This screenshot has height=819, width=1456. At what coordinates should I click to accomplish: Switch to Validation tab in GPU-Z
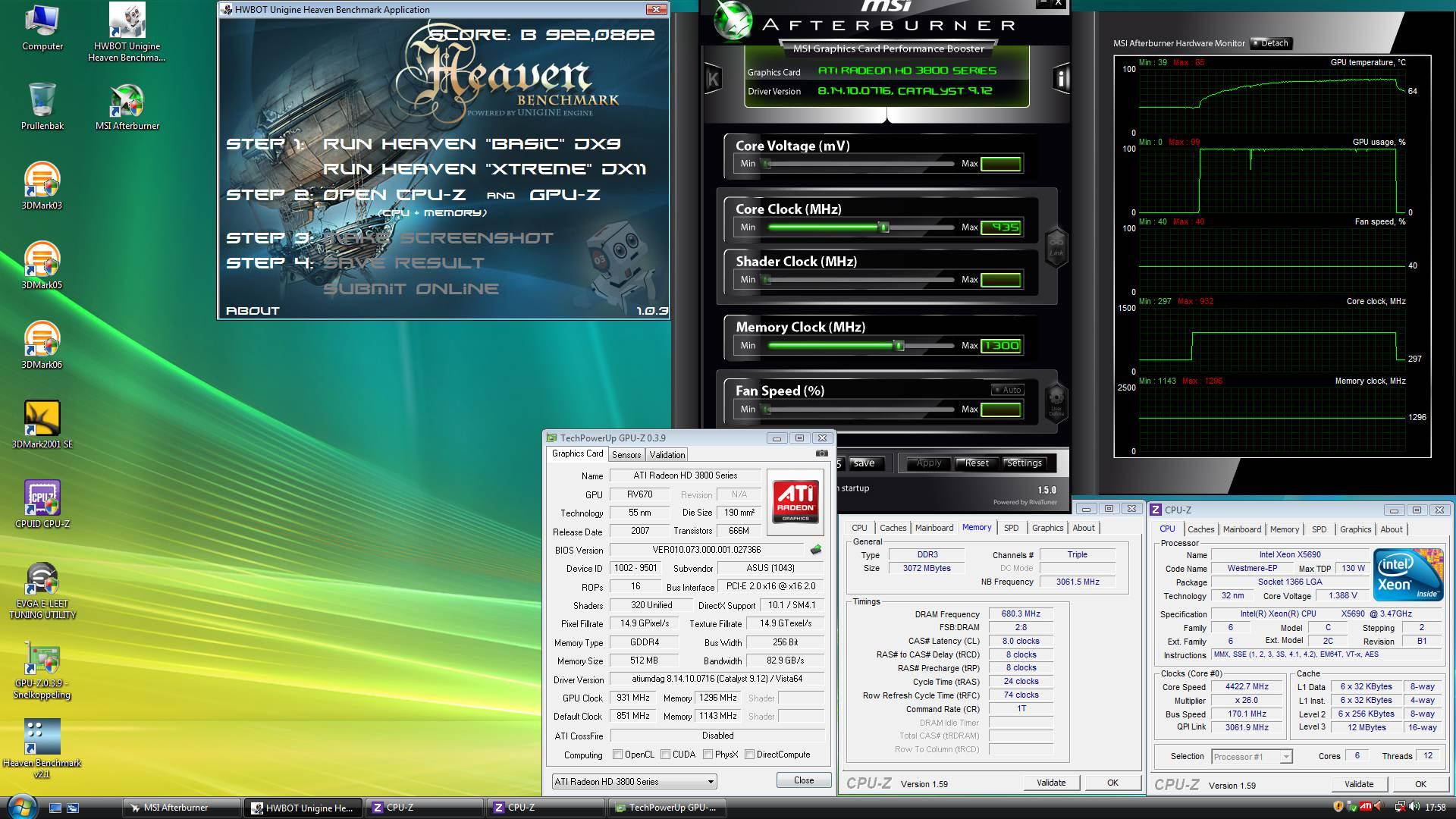[667, 455]
